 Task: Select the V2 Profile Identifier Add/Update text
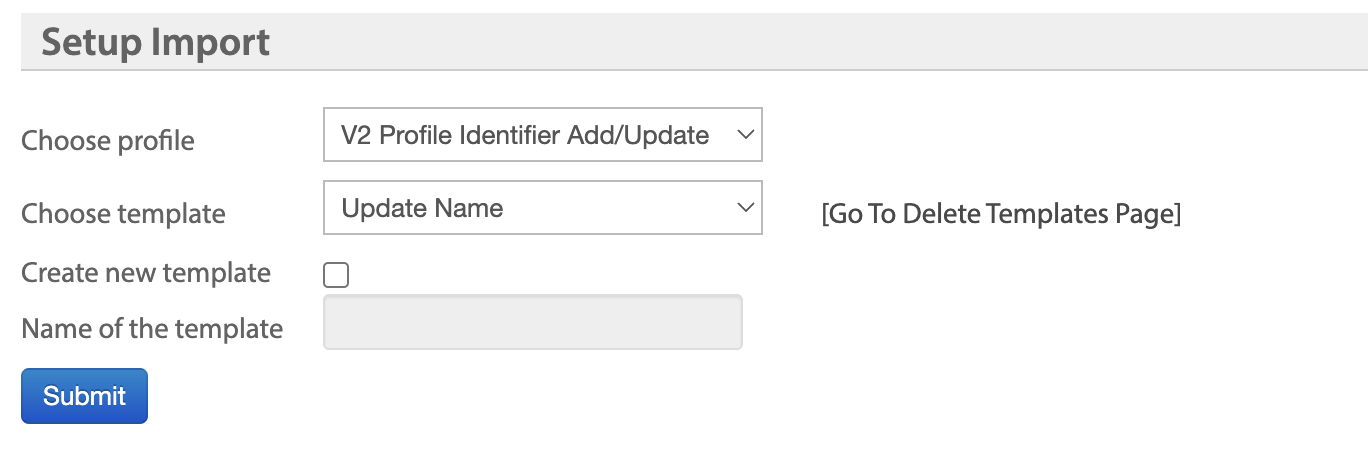point(525,135)
